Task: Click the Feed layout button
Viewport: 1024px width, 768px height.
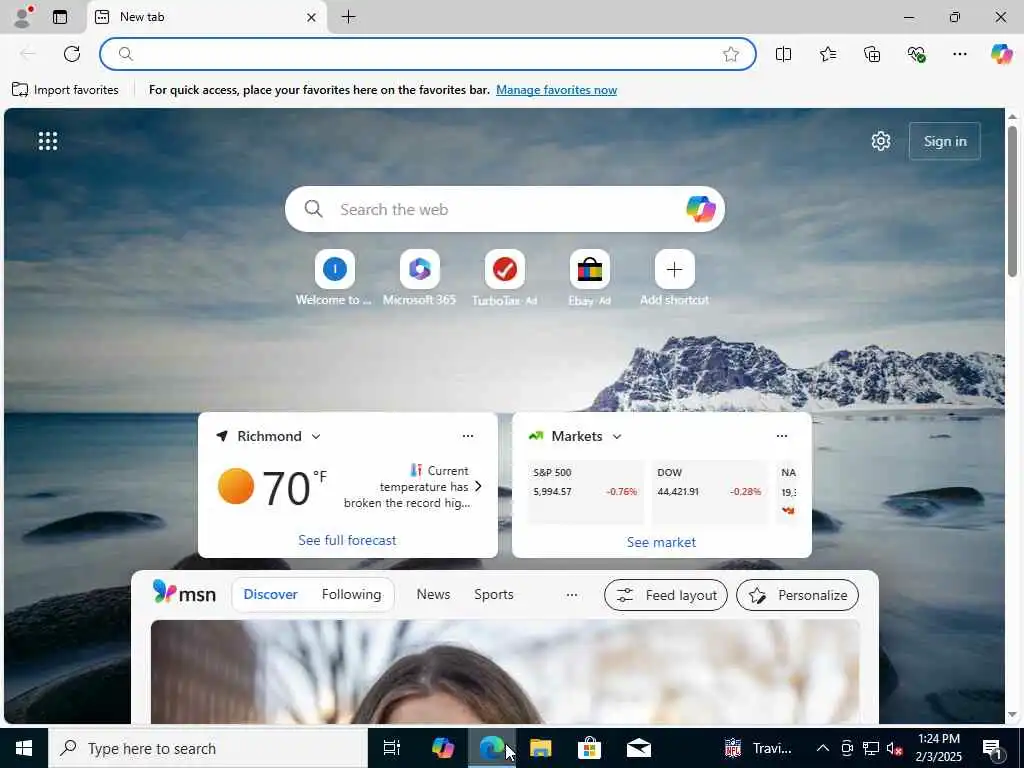Action: coord(665,595)
